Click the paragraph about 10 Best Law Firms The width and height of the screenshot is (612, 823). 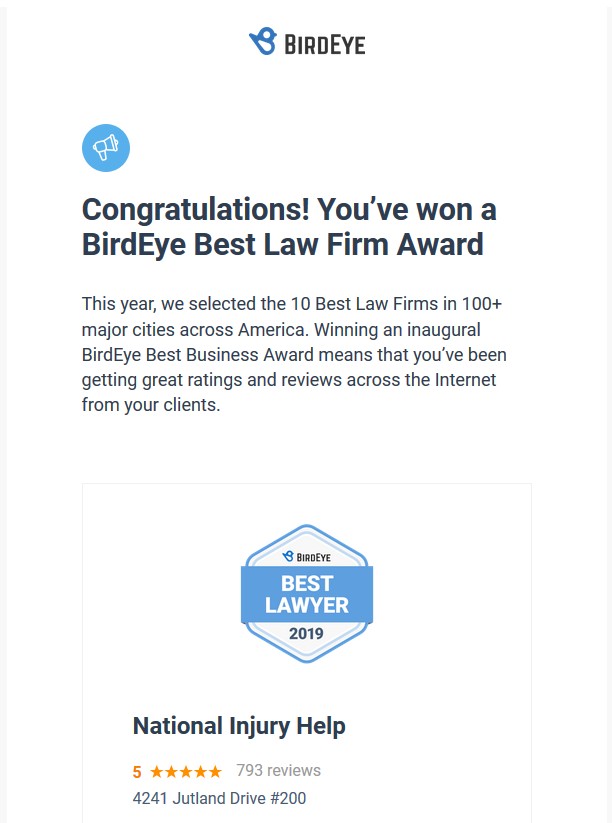pos(294,354)
